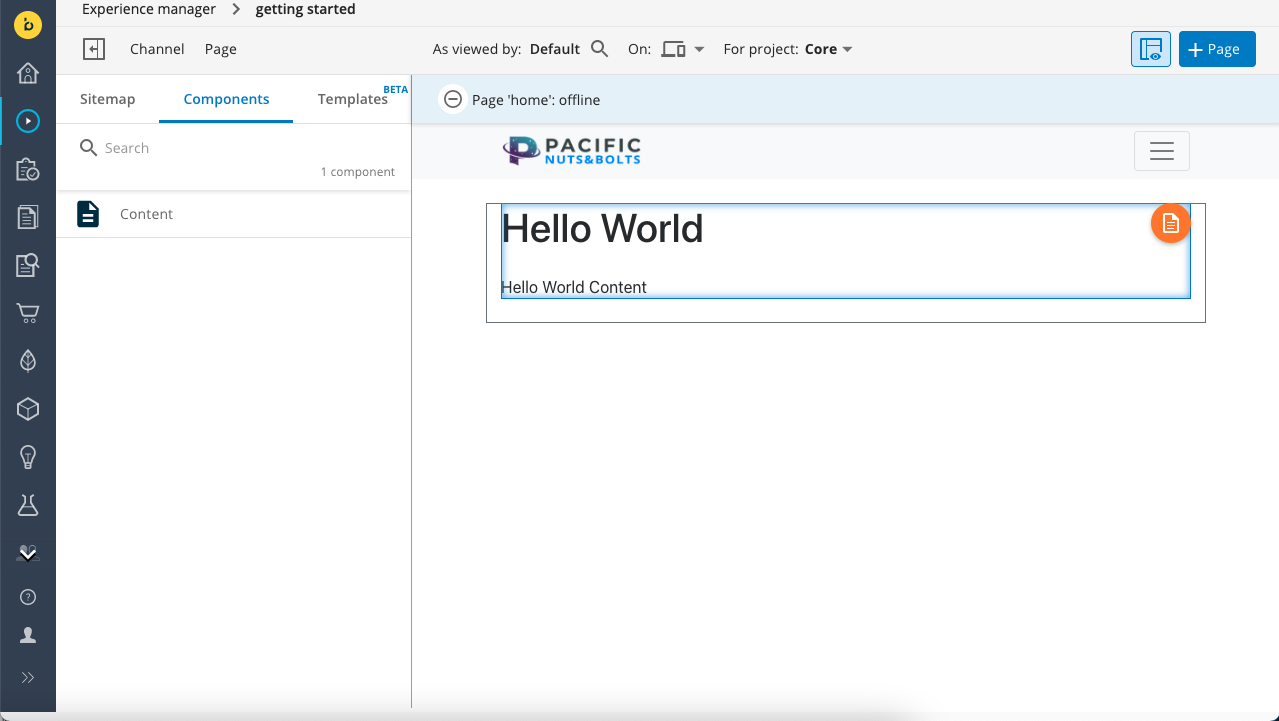Expand the Core project dropdown
The height and width of the screenshot is (721, 1279).
(829, 49)
